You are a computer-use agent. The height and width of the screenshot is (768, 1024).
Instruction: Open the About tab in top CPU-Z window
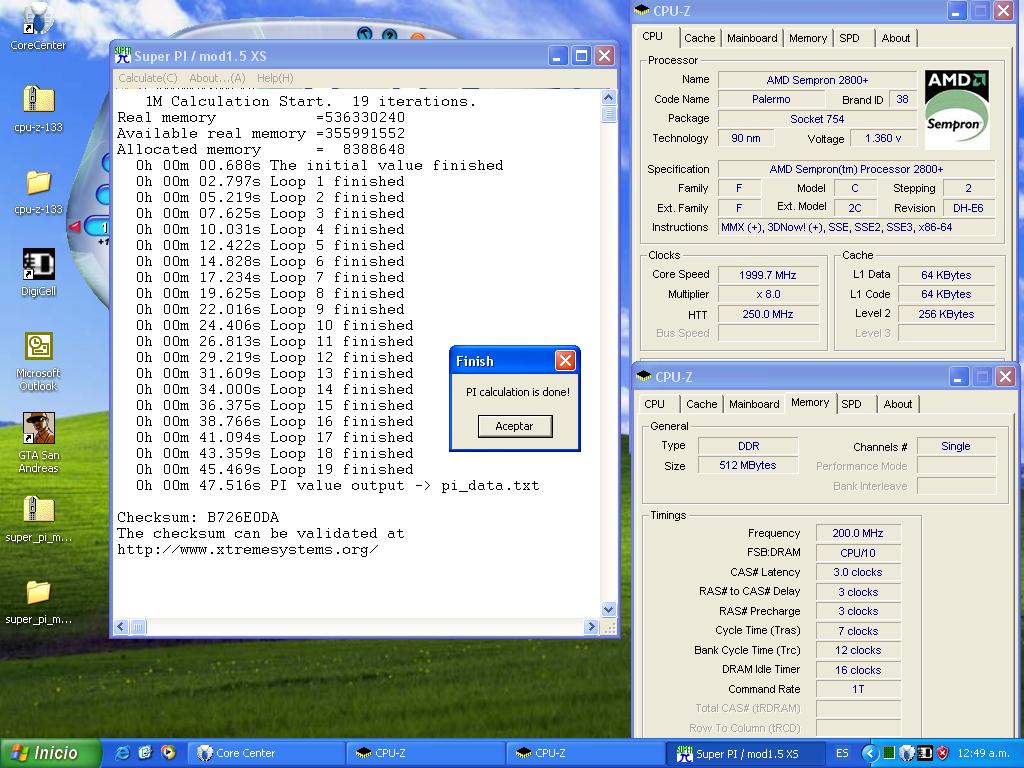point(895,38)
